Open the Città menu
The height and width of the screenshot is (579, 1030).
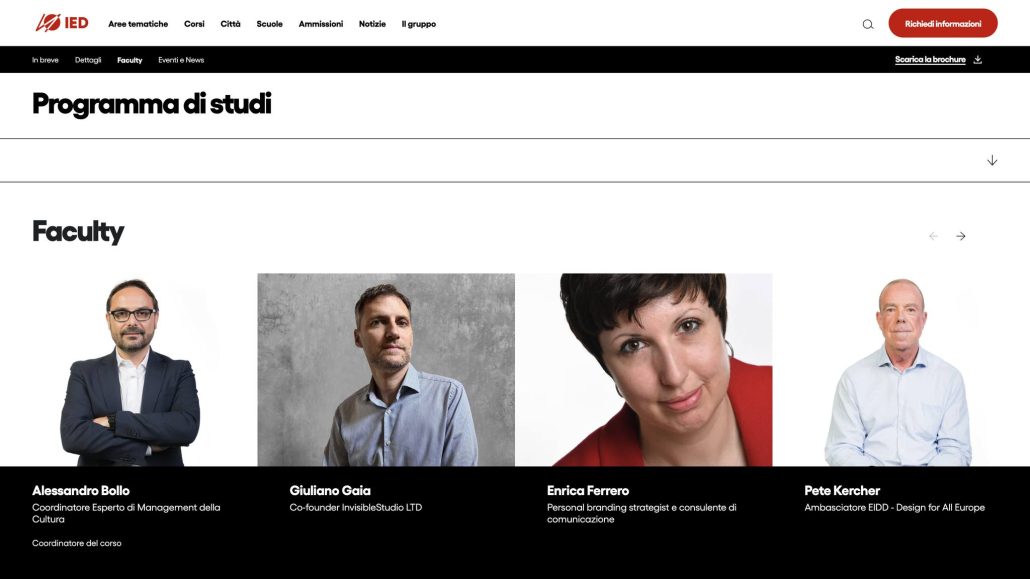pyautogui.click(x=231, y=24)
